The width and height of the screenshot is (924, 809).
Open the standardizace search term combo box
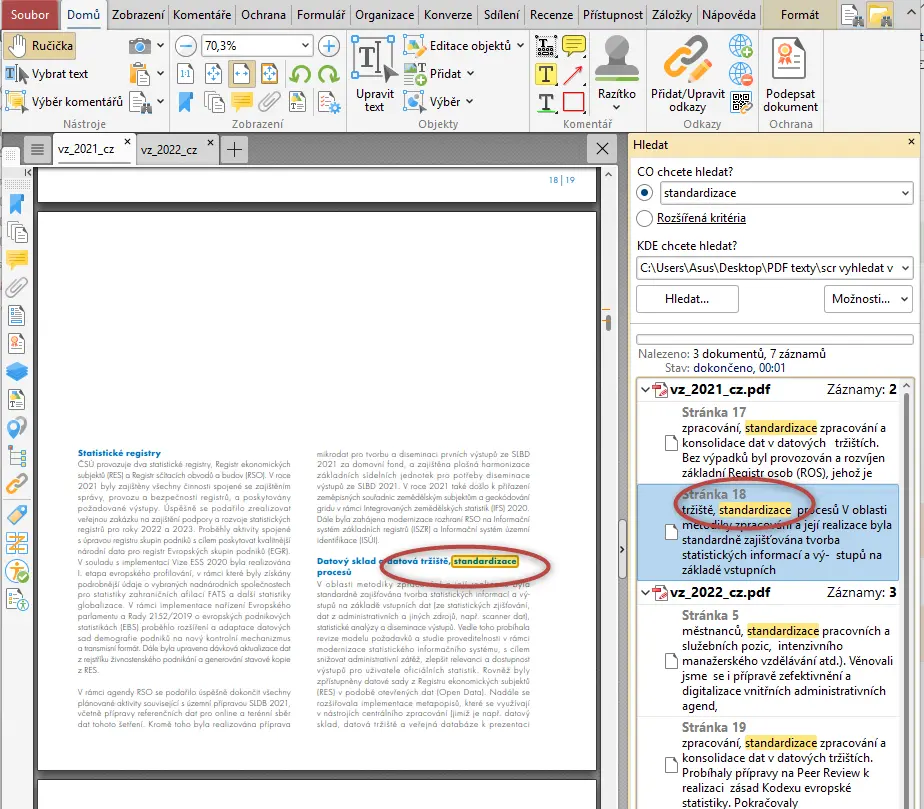pyautogui.click(x=787, y=193)
